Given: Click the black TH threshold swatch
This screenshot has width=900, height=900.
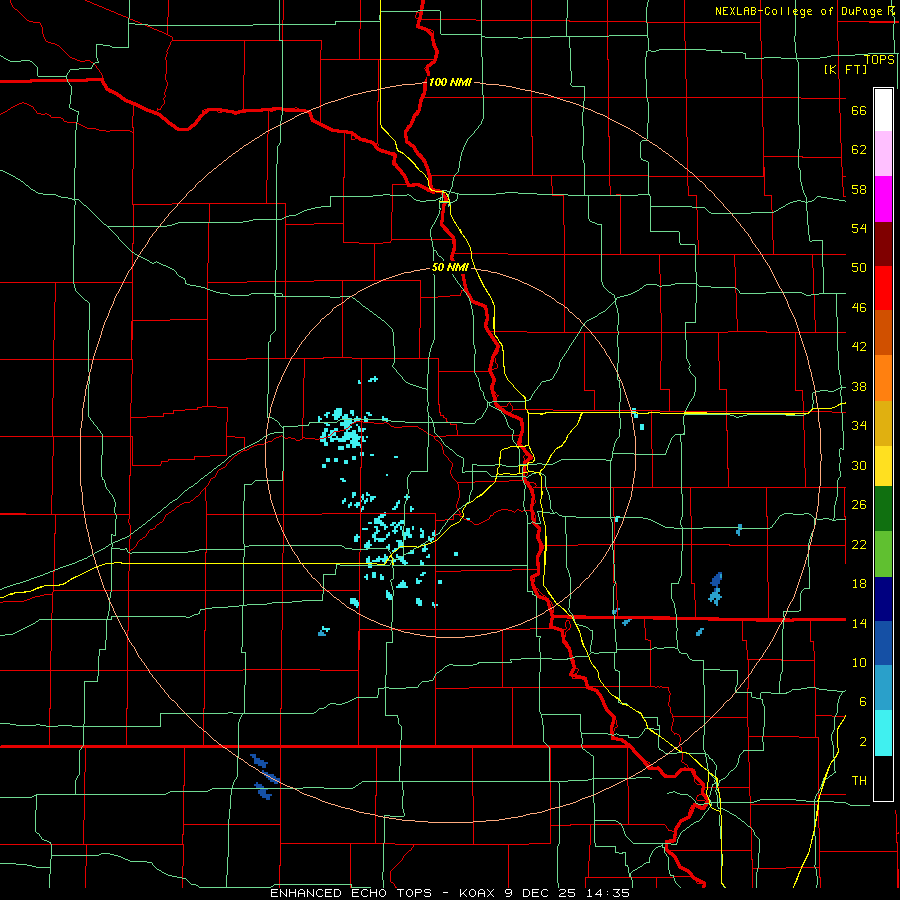Looking at the screenshot, I should [x=883, y=778].
